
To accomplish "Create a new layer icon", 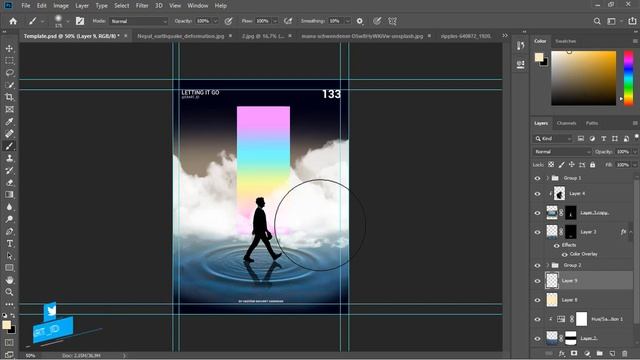I will [x=612, y=353].
